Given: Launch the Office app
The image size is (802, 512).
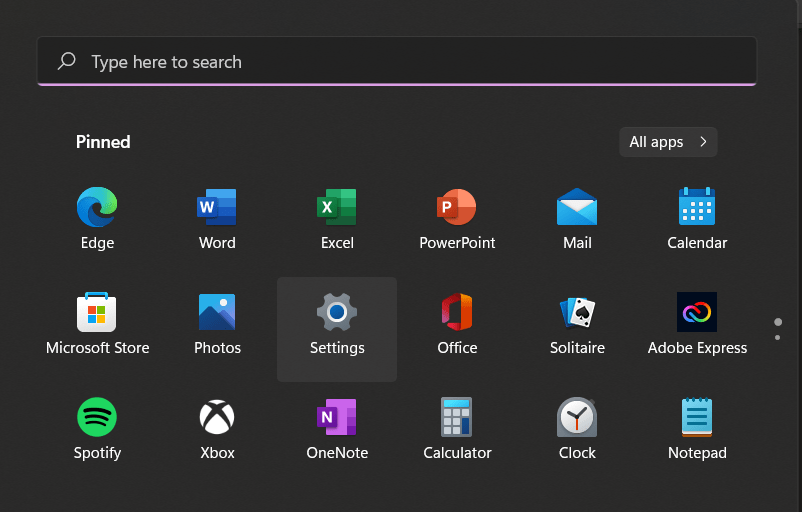Looking at the screenshot, I should tap(457, 313).
